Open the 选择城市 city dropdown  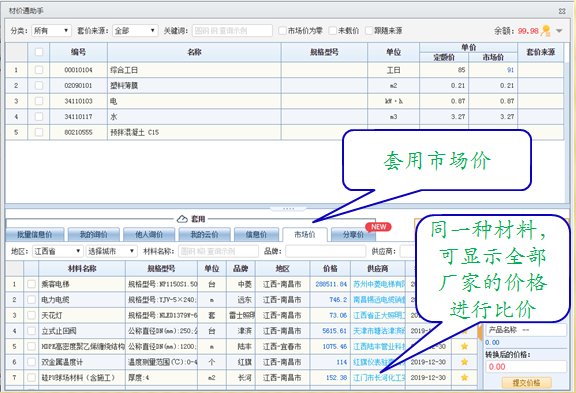[112, 251]
